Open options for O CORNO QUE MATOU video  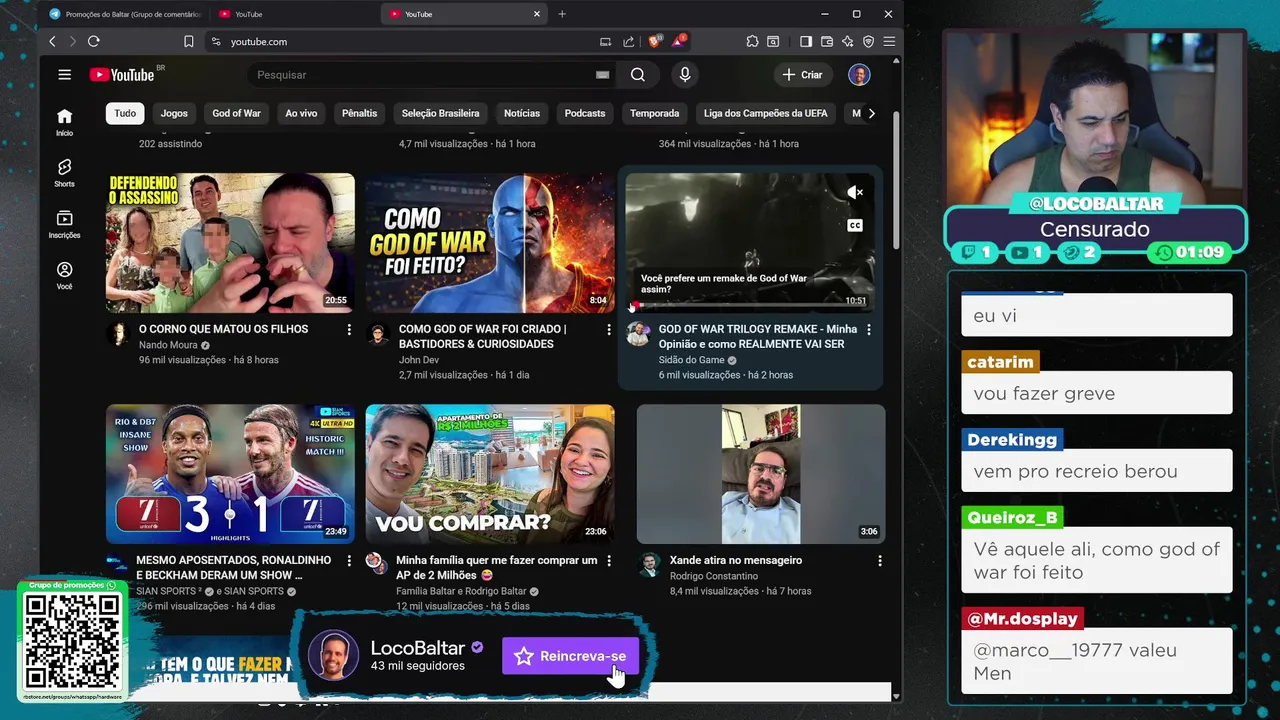point(349,329)
